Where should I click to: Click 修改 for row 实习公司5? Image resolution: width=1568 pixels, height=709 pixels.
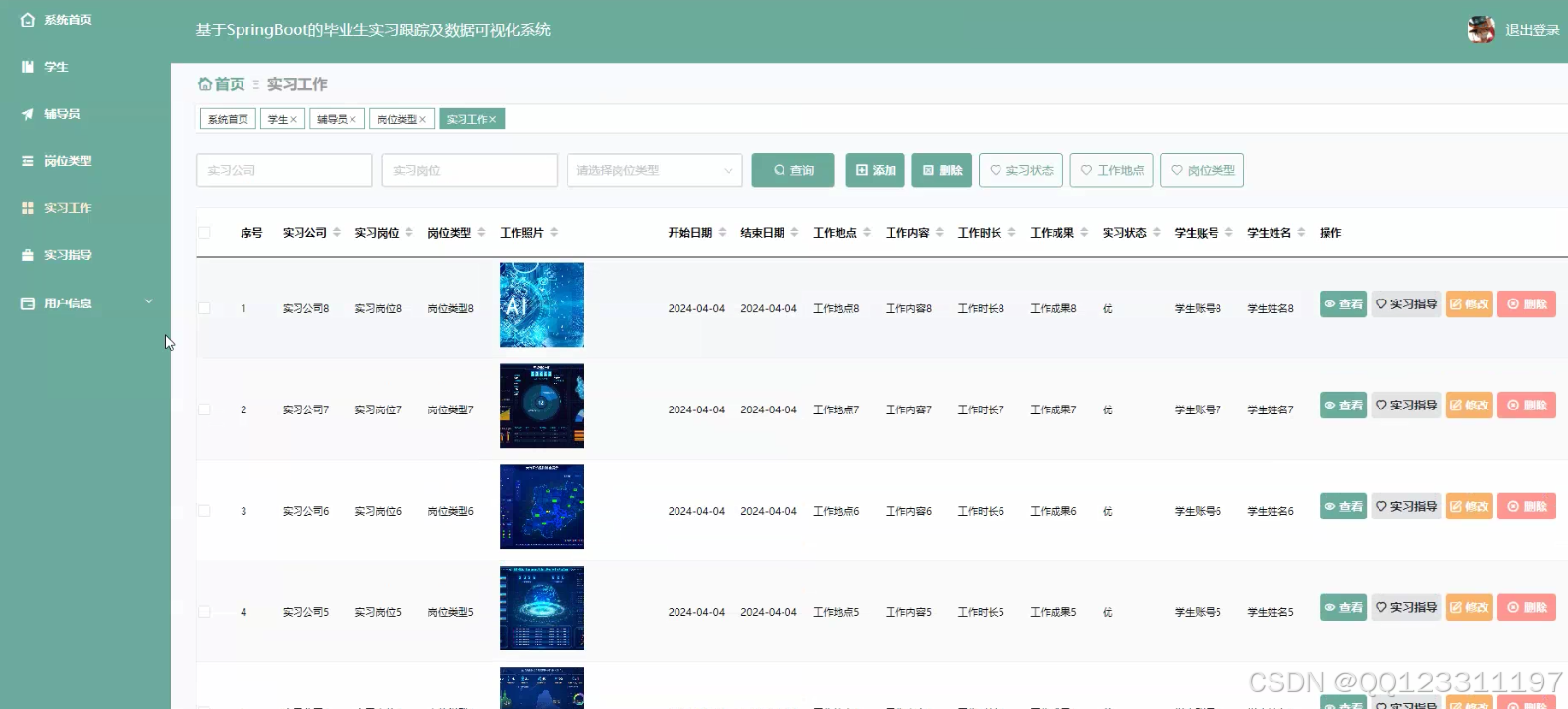point(1470,608)
